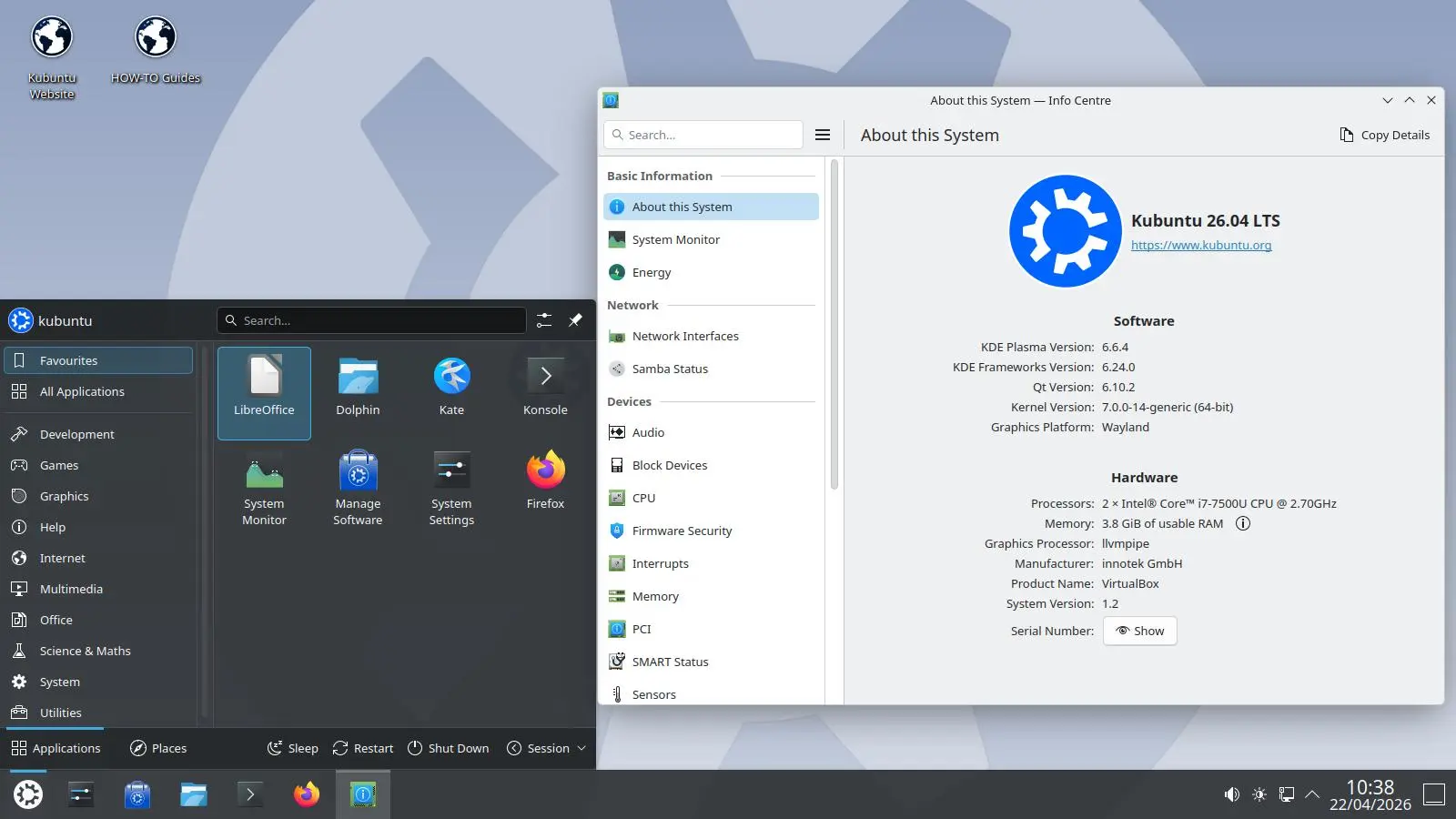The image size is (1456, 819).
Task: Open Info Centre hamburger menu
Action: click(823, 135)
